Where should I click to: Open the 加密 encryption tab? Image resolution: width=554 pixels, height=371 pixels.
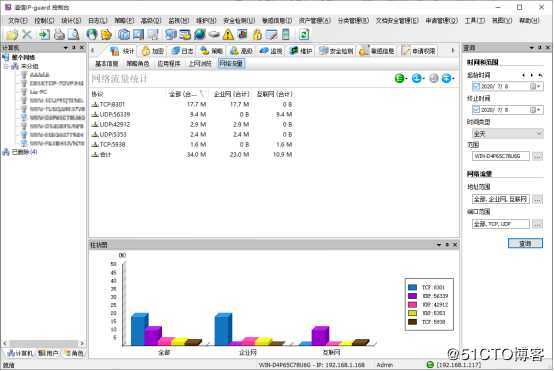pyautogui.click(x=153, y=51)
